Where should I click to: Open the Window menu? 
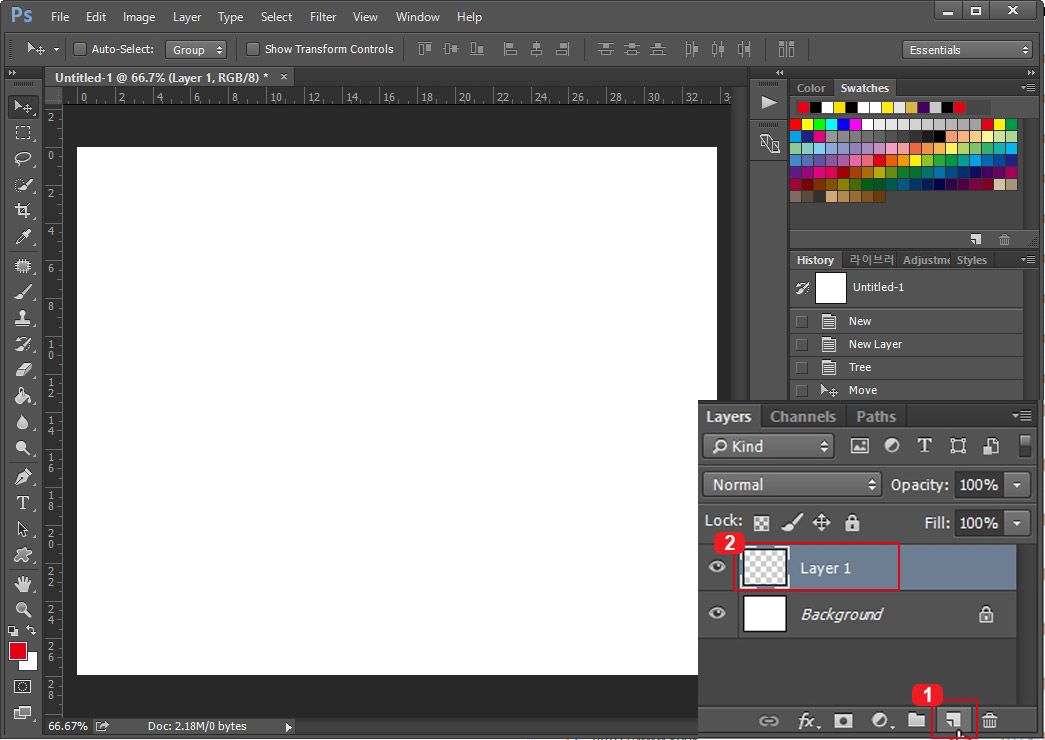click(417, 17)
